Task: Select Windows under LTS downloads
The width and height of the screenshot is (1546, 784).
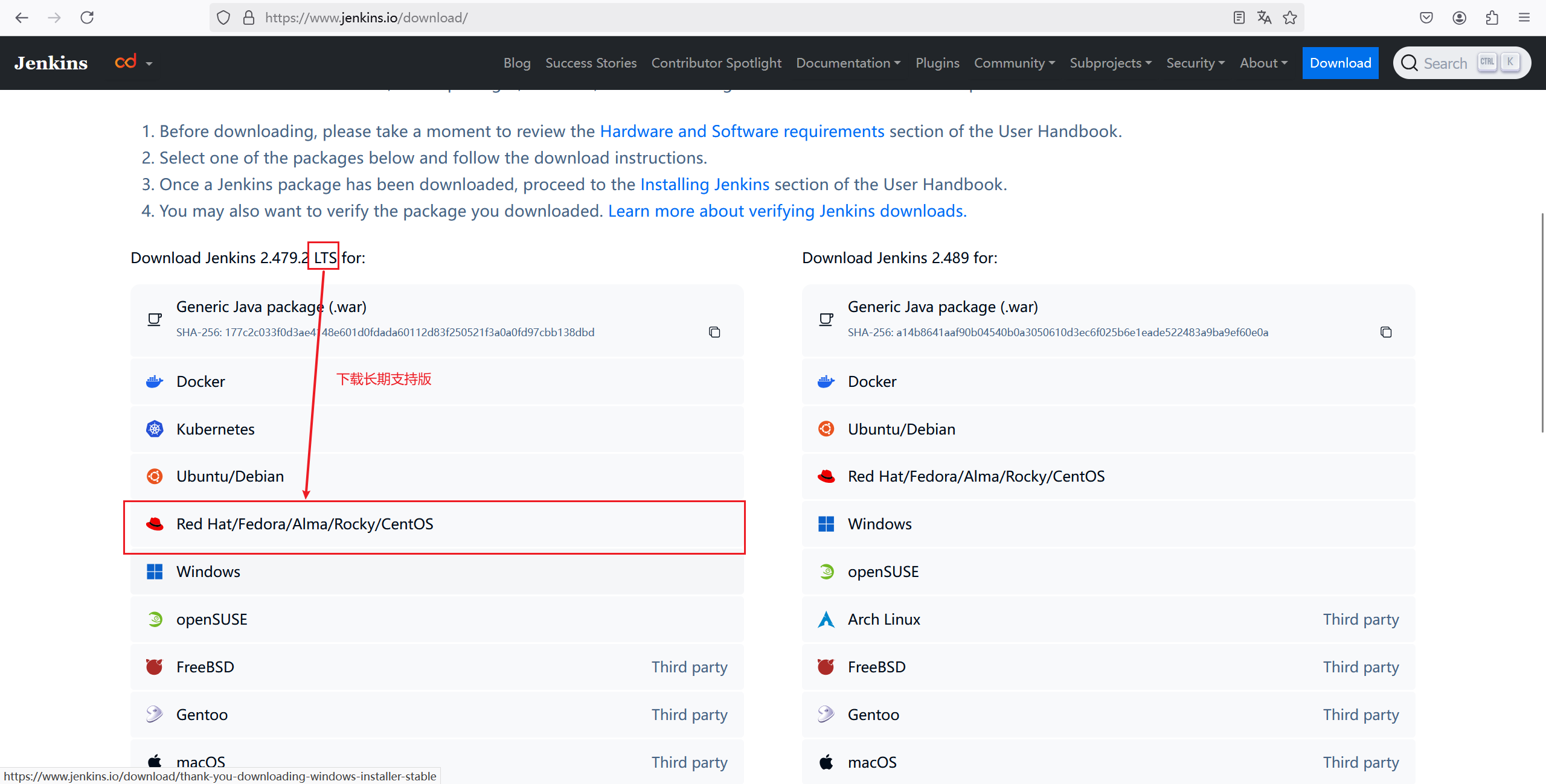Action: (x=437, y=572)
